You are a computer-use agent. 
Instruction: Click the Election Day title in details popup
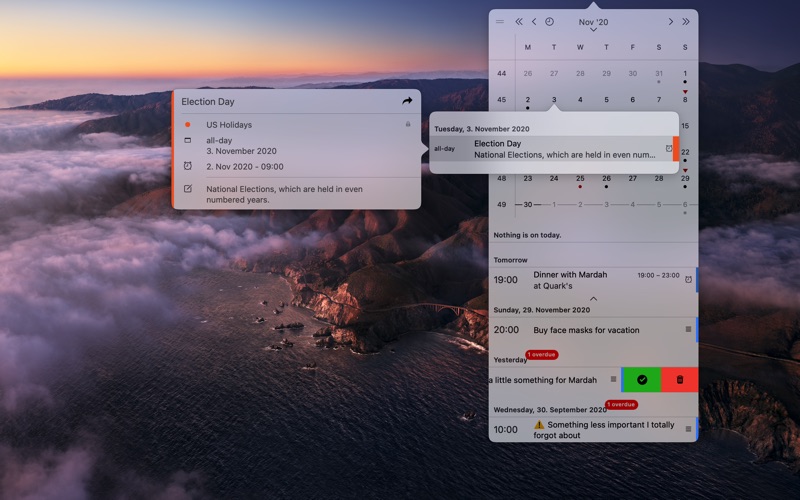[x=208, y=102]
